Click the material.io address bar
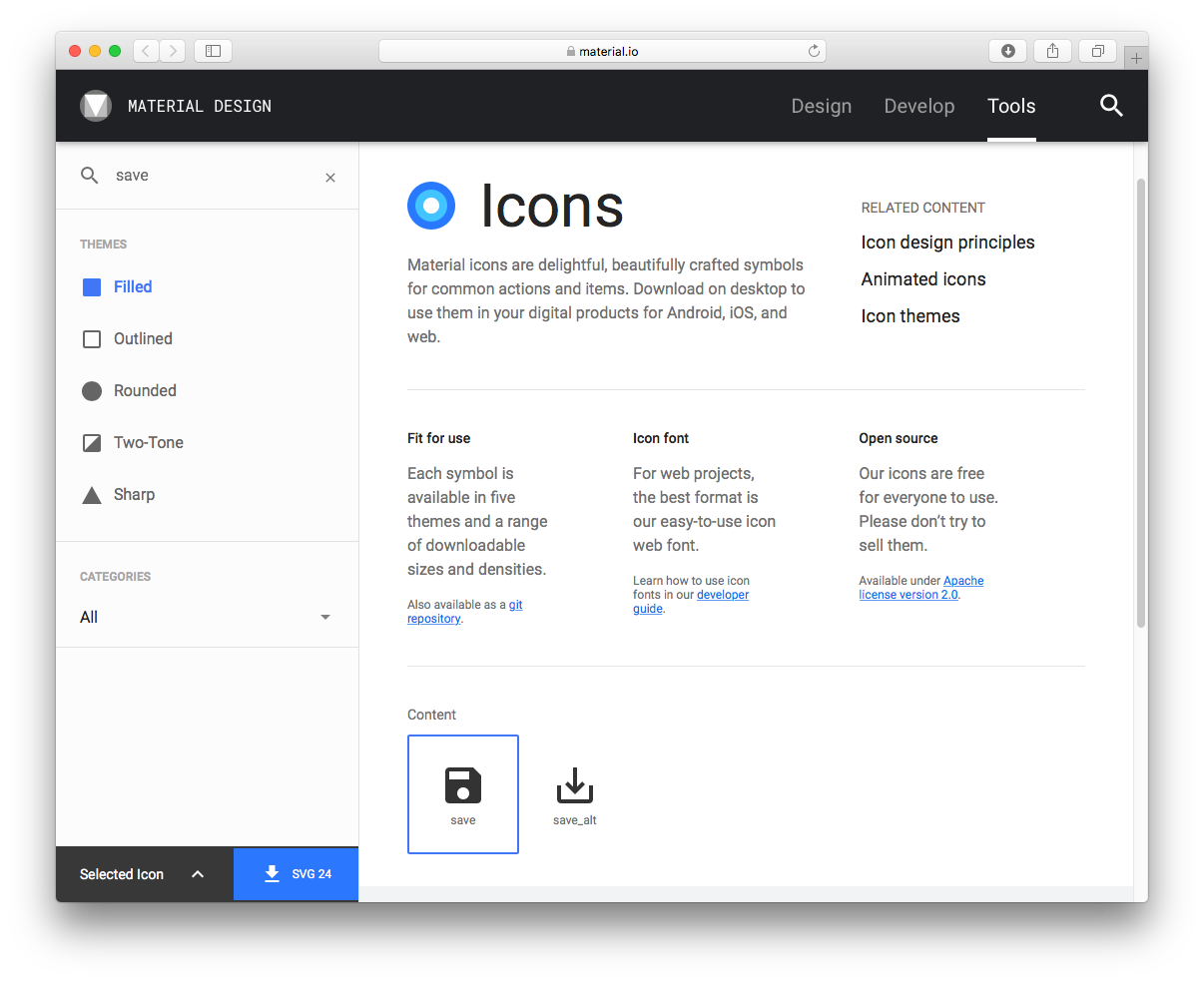The image size is (1204, 982). 602,51
